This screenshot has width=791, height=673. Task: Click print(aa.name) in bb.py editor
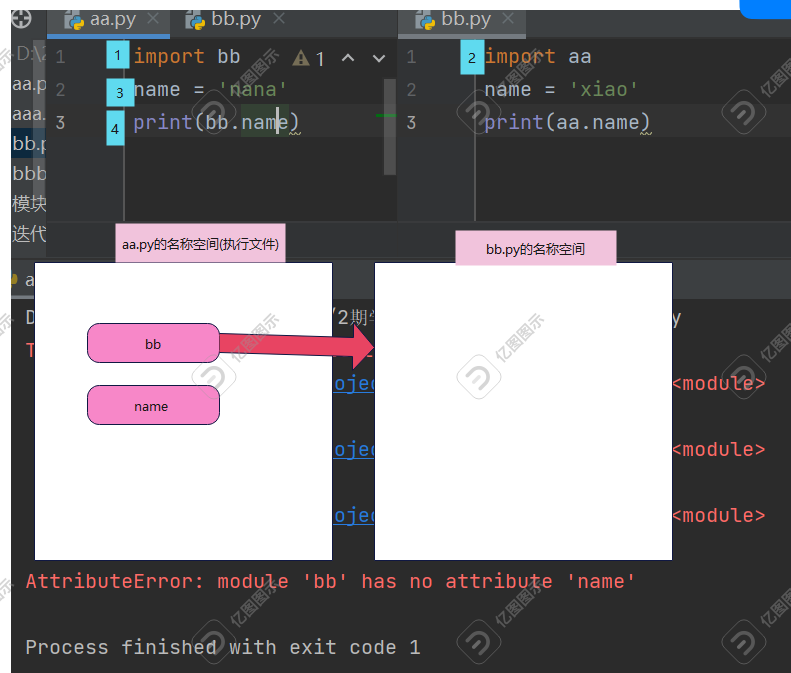pyautogui.click(x=567, y=123)
